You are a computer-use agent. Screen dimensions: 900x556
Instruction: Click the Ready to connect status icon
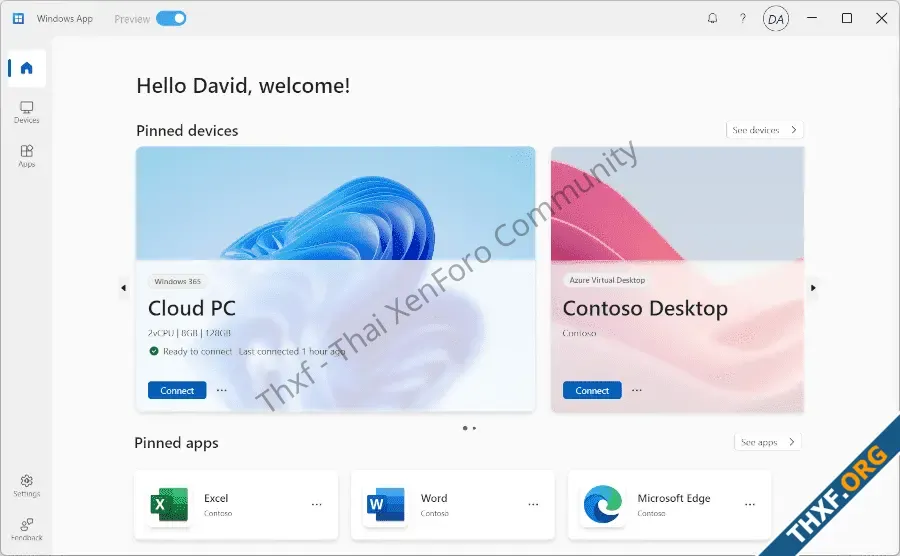pyautogui.click(x=154, y=351)
